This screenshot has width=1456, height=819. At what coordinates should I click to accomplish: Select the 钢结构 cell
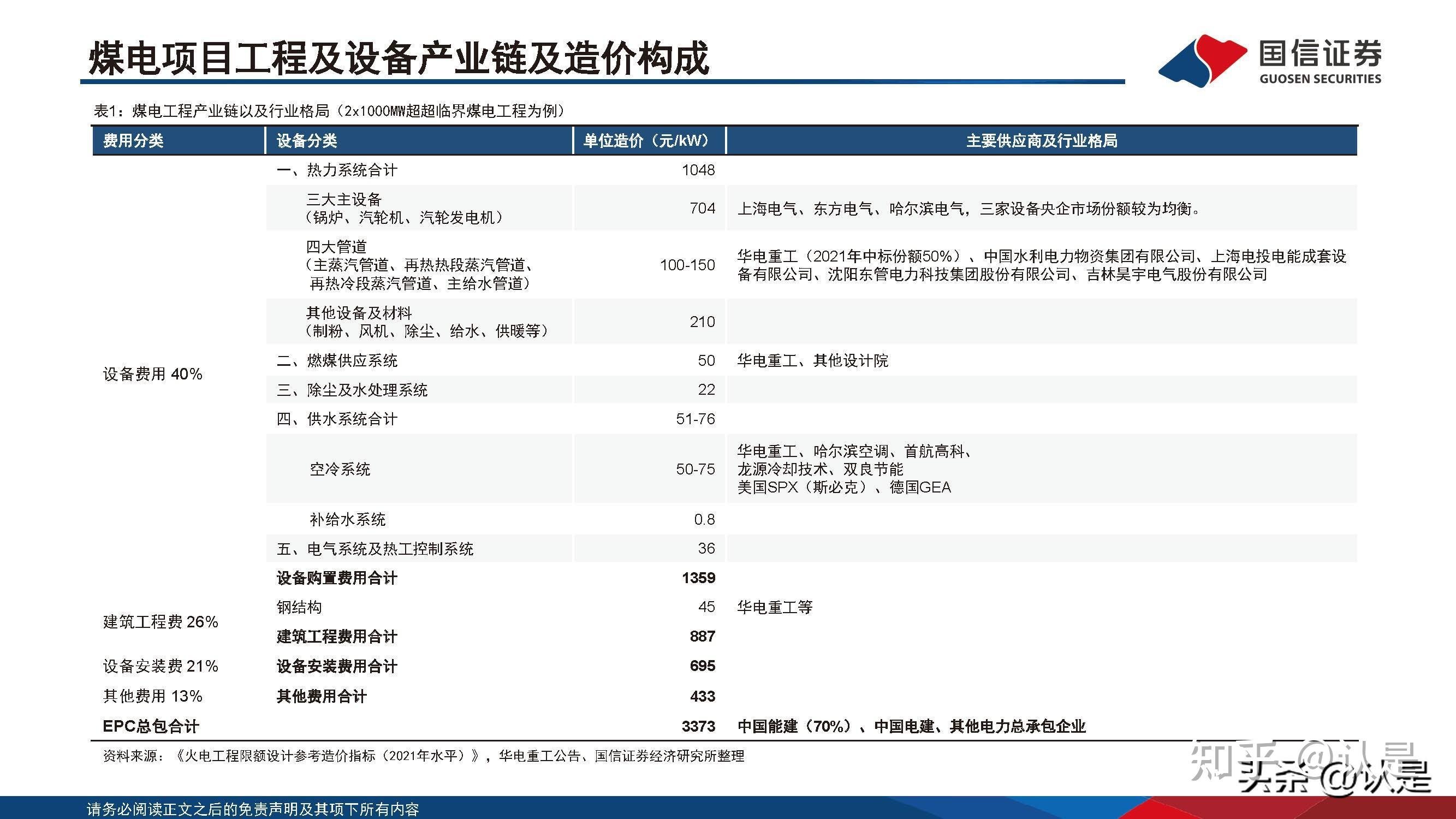pyautogui.click(x=299, y=607)
